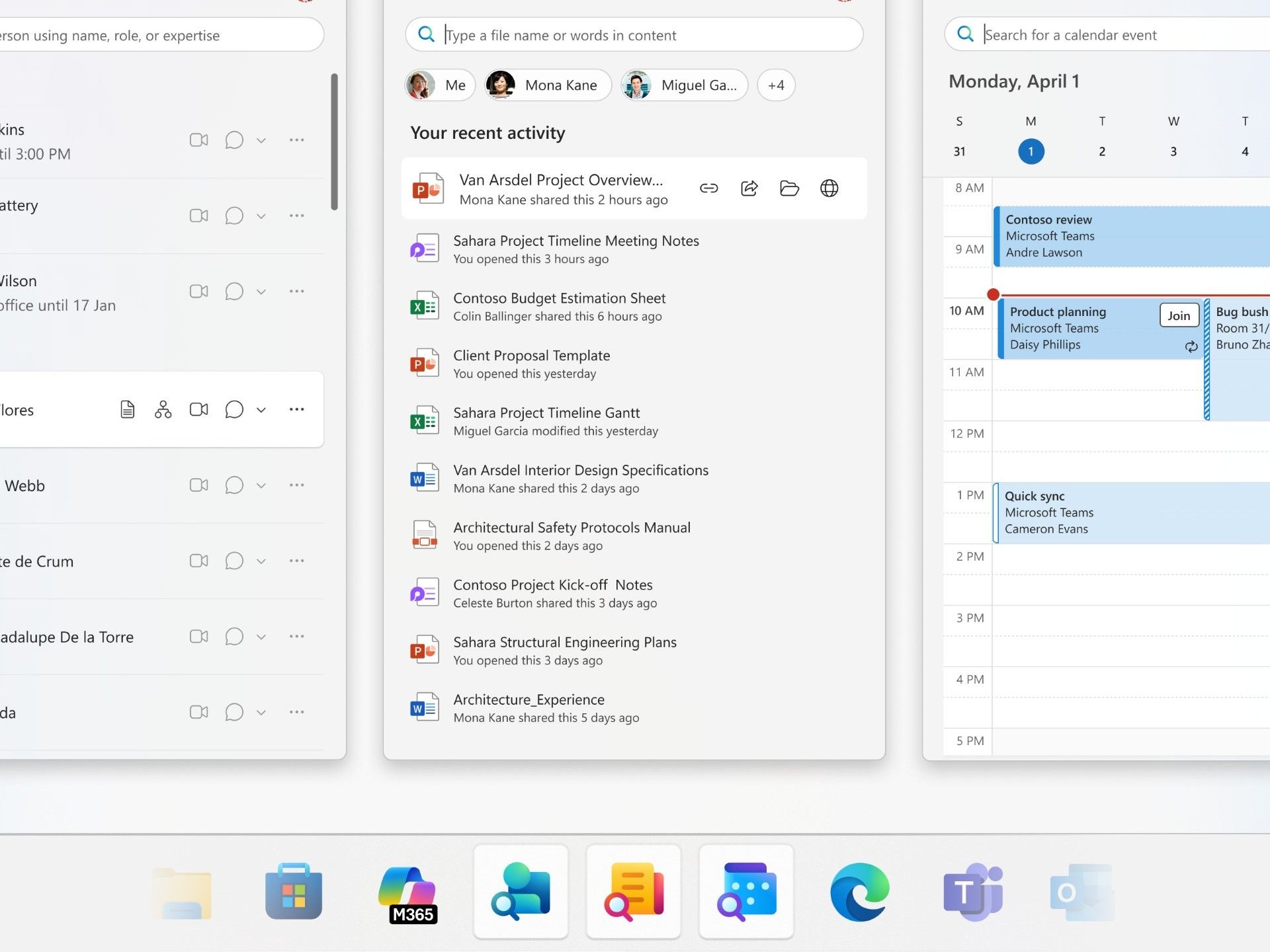Show +4 more people filters
This screenshot has height=952, width=1270.
pyautogui.click(x=776, y=85)
